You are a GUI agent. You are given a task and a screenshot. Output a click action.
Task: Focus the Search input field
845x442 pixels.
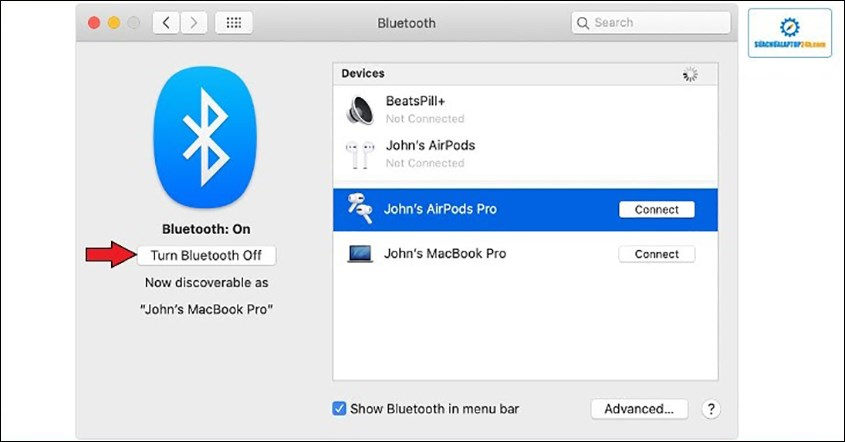click(651, 23)
